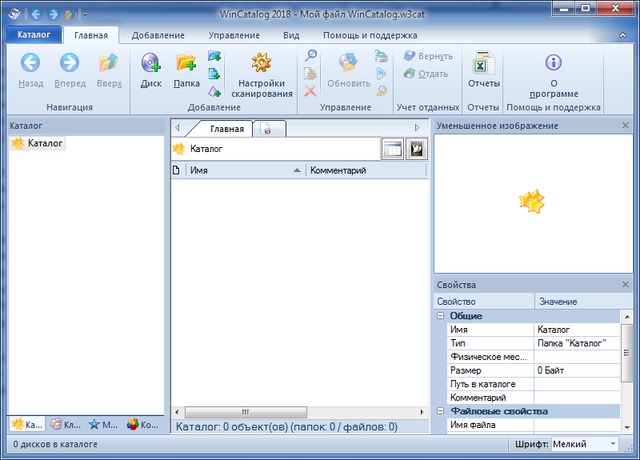Click the list view mode icon beside Каталог path

393,148
